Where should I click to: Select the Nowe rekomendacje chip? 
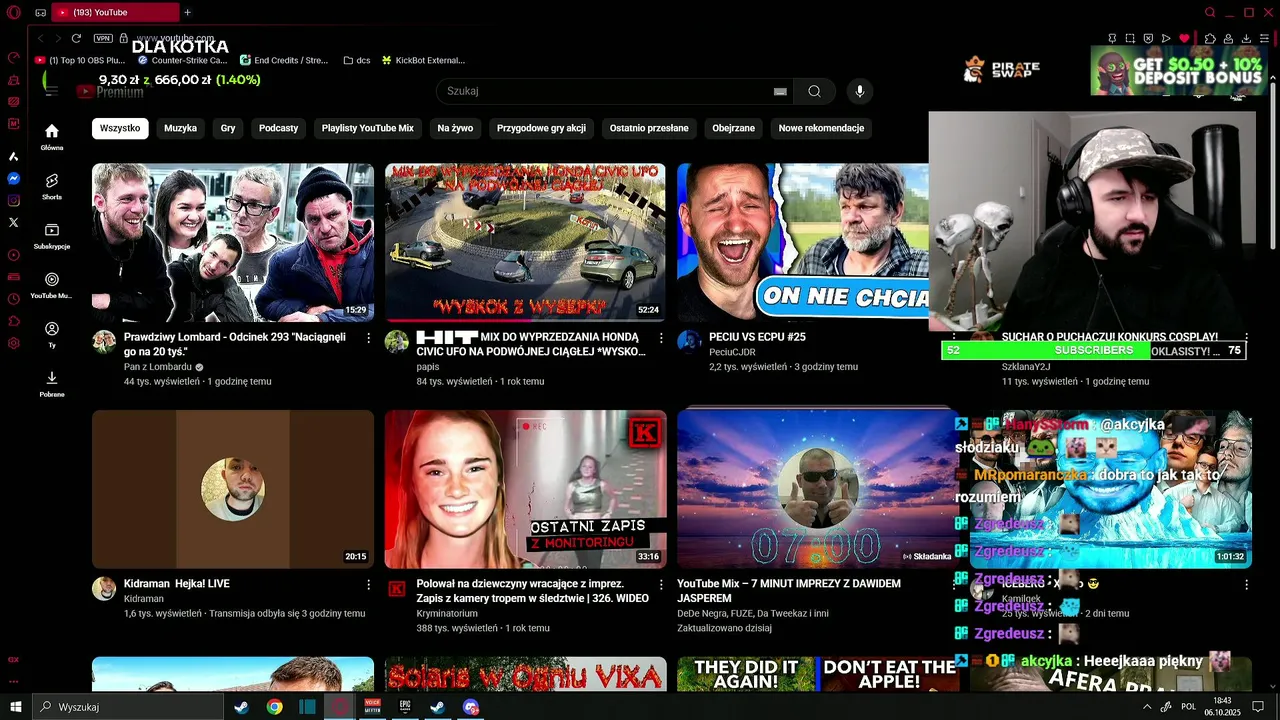[821, 128]
